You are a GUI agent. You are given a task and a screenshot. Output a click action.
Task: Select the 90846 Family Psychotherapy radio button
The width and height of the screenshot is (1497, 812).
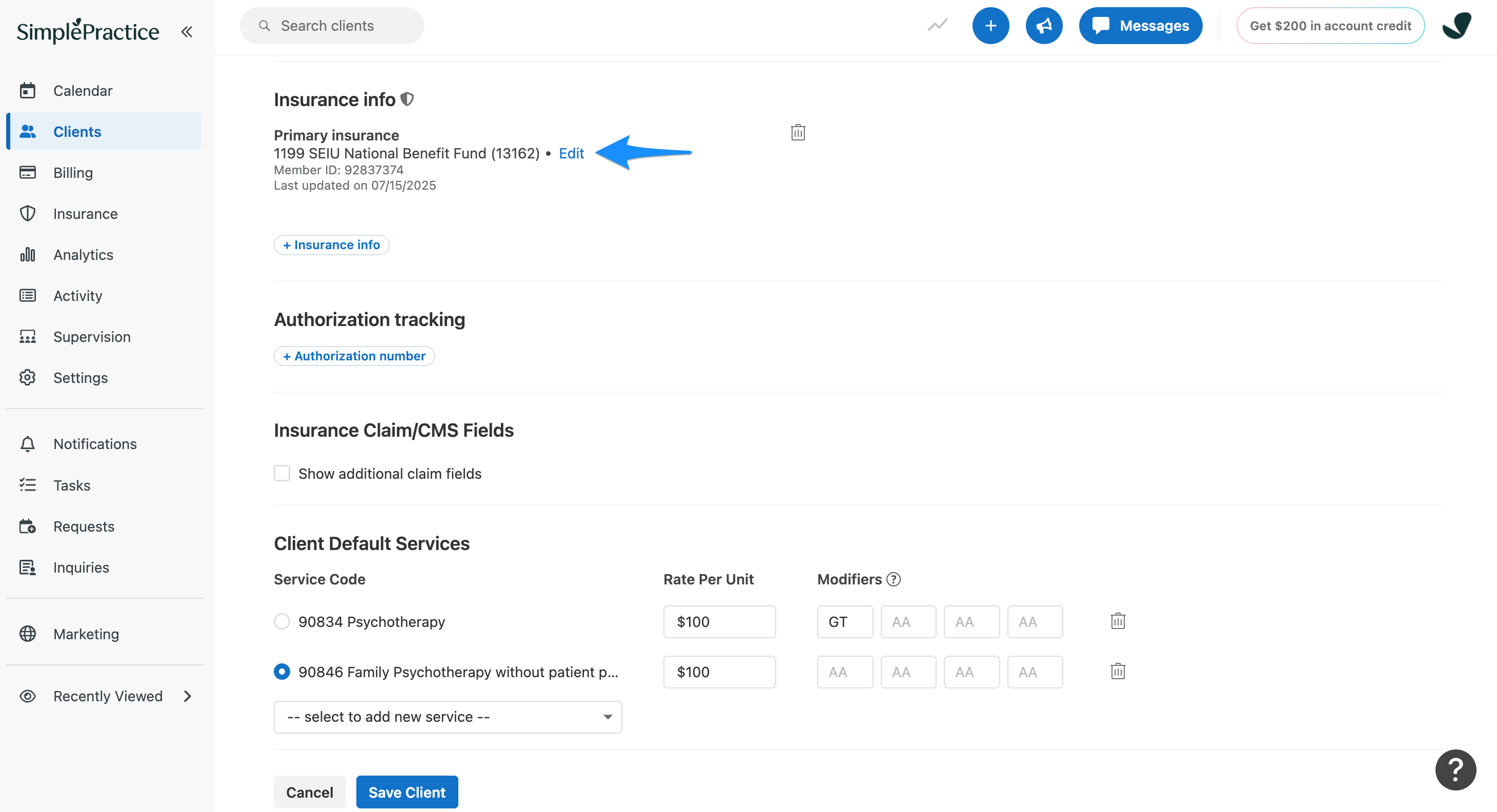pyautogui.click(x=282, y=672)
